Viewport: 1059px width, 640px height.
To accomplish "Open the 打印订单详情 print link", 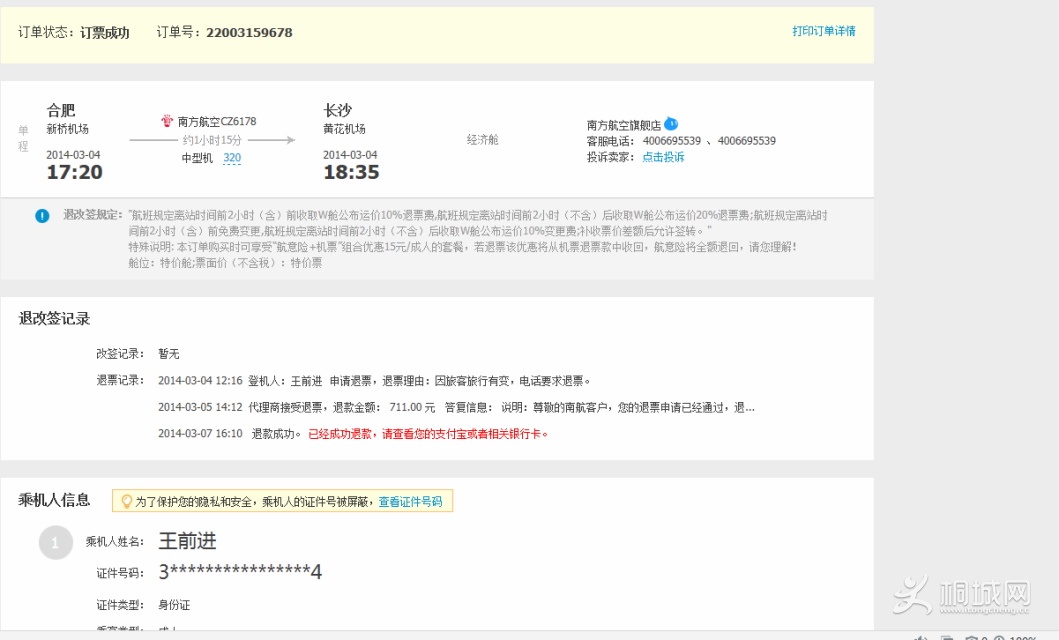I will click(x=824, y=31).
